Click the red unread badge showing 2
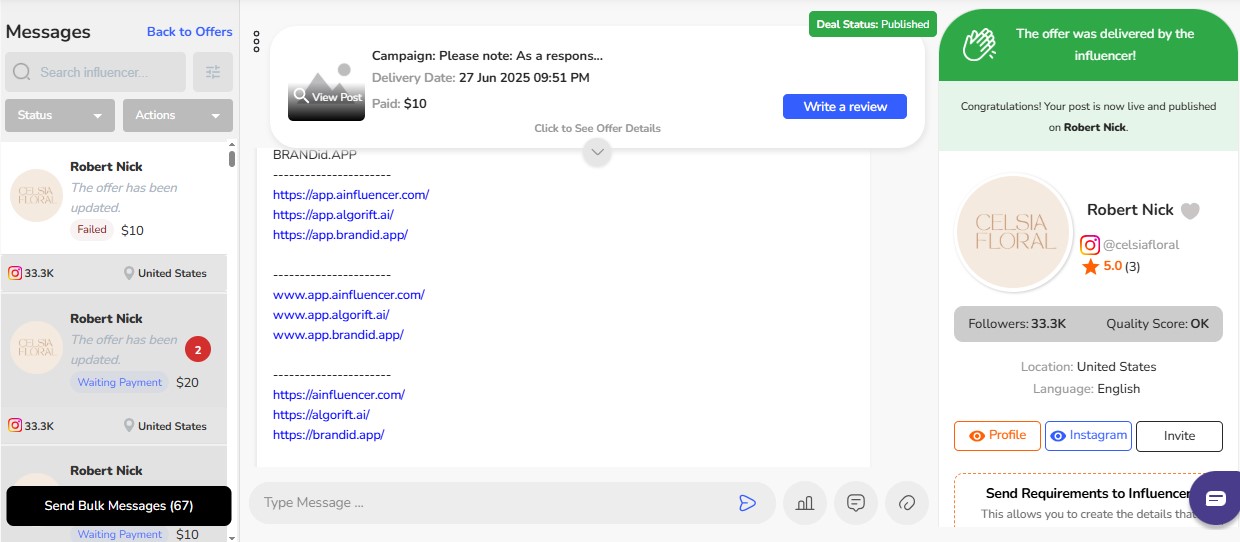Screen dimensions: 1240x542 198,350
